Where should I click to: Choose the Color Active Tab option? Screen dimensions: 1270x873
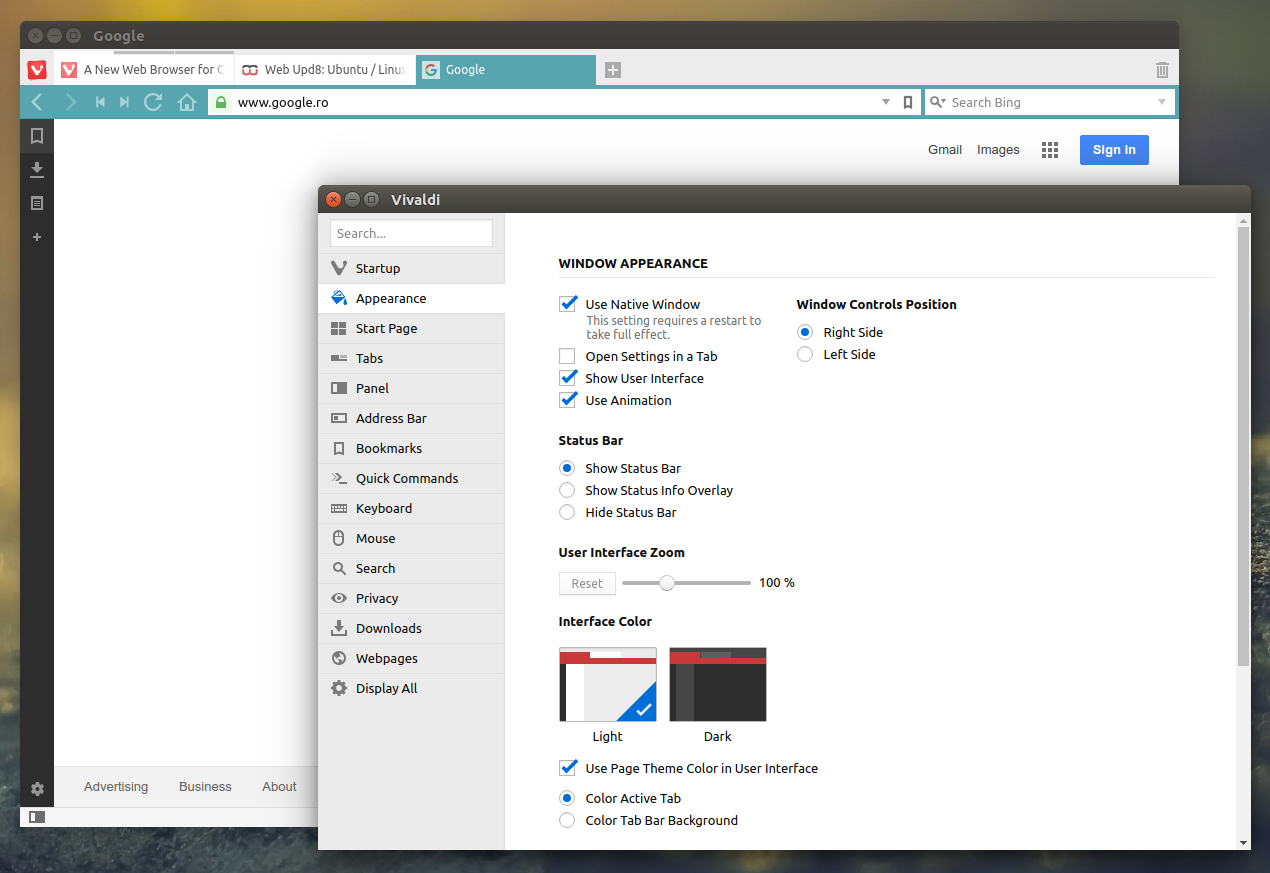point(567,798)
